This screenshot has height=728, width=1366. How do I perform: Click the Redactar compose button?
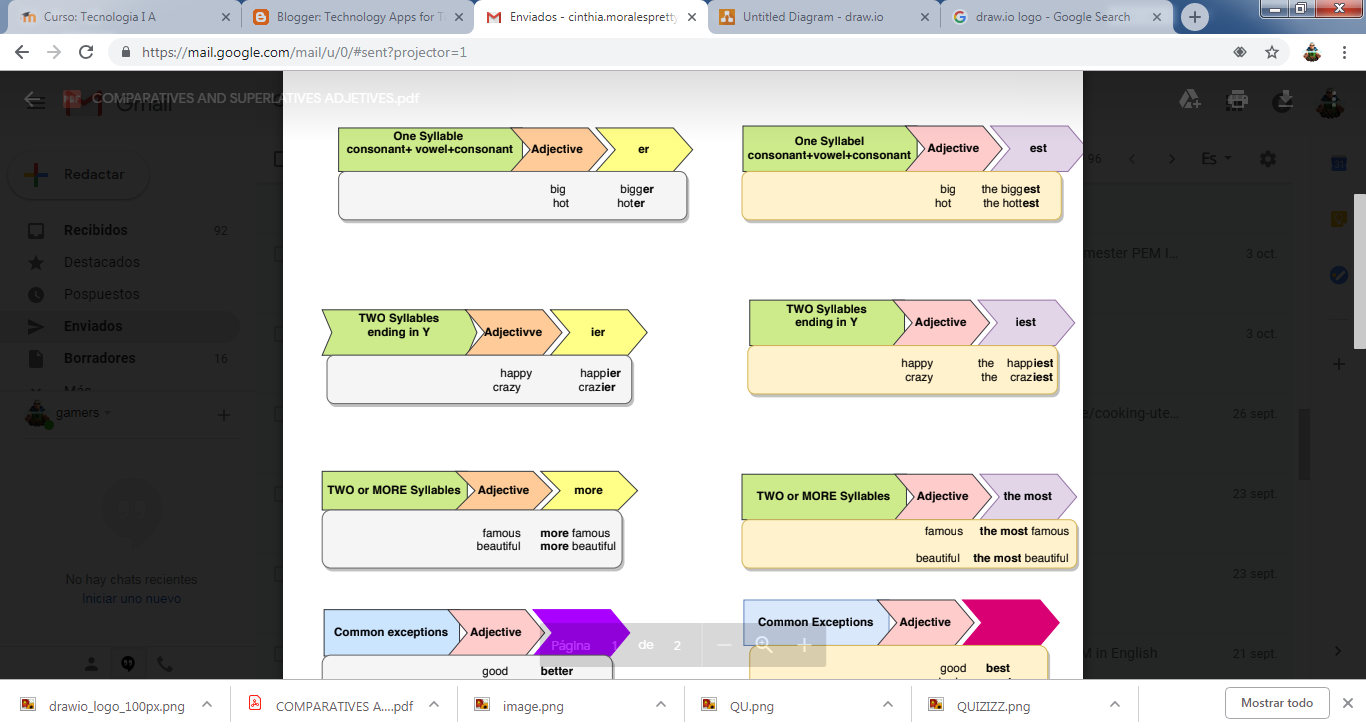(x=79, y=175)
